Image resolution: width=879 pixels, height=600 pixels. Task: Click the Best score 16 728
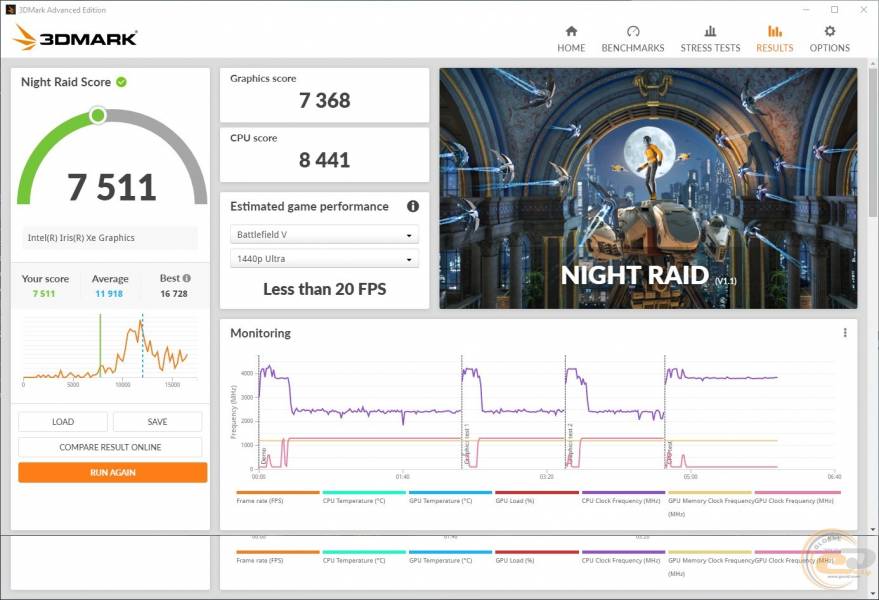tap(174, 293)
